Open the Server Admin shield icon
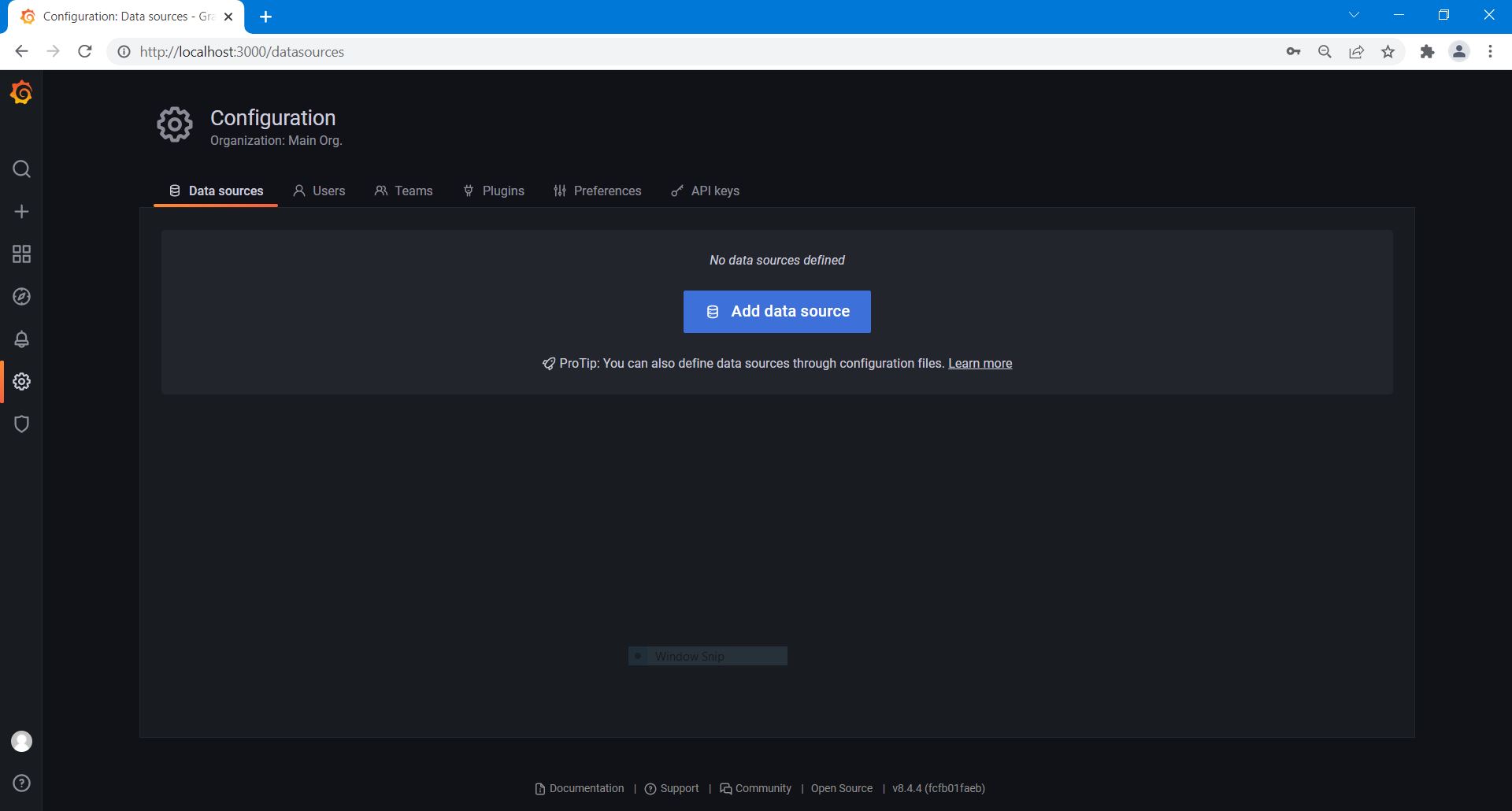1512x811 pixels. pyautogui.click(x=21, y=424)
